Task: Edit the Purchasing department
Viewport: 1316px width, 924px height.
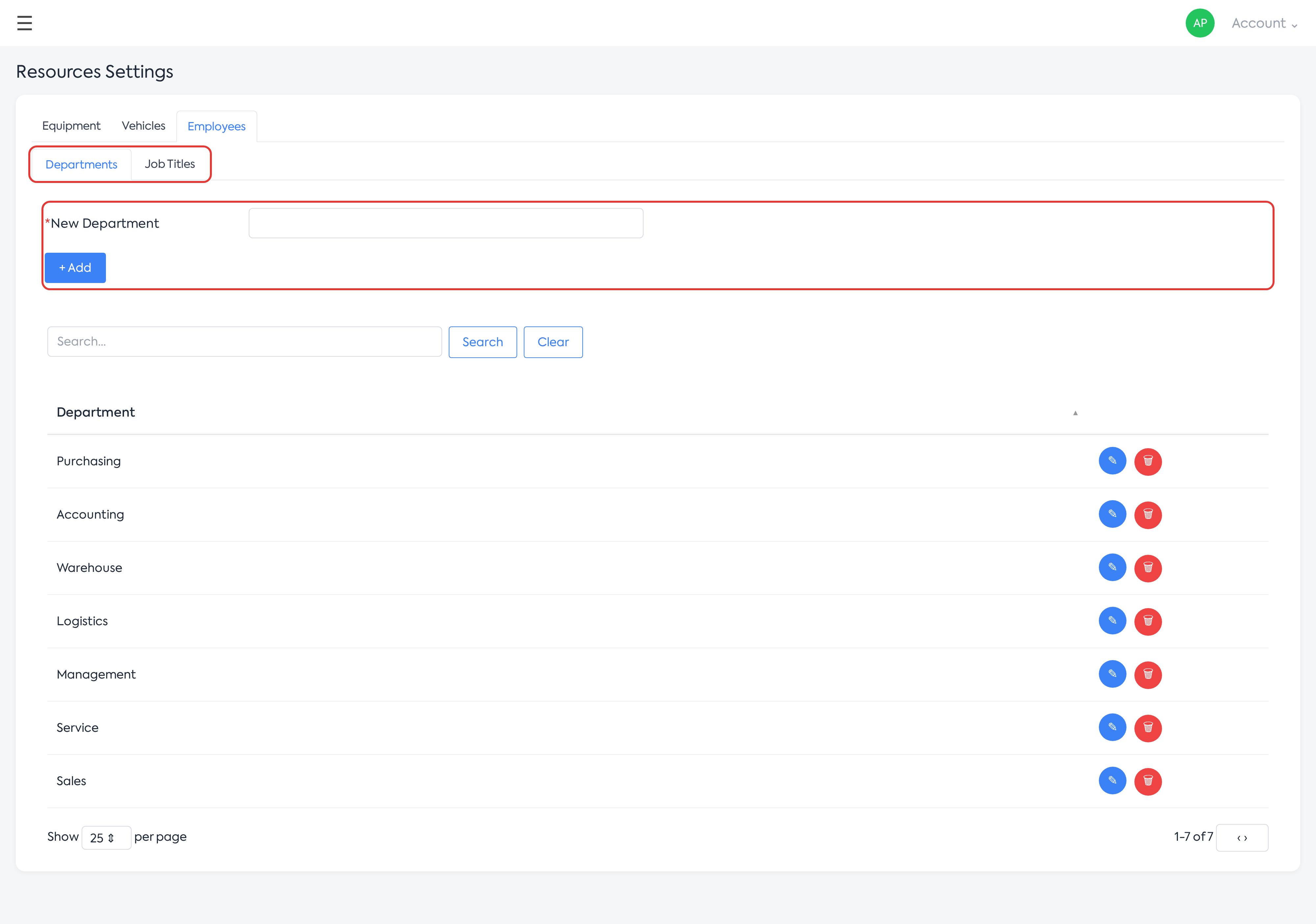Action: click(1113, 461)
